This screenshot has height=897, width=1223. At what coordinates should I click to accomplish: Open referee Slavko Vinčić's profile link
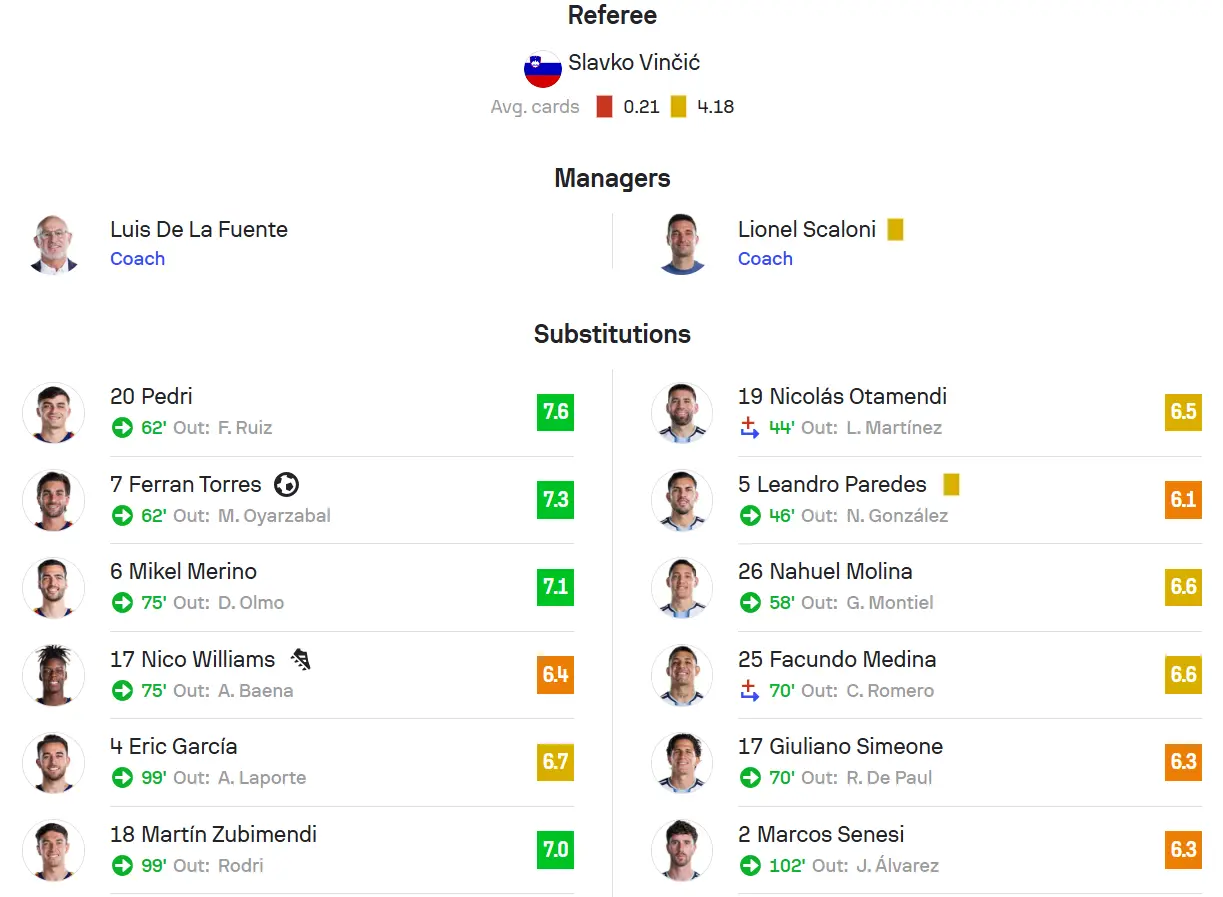(x=634, y=62)
